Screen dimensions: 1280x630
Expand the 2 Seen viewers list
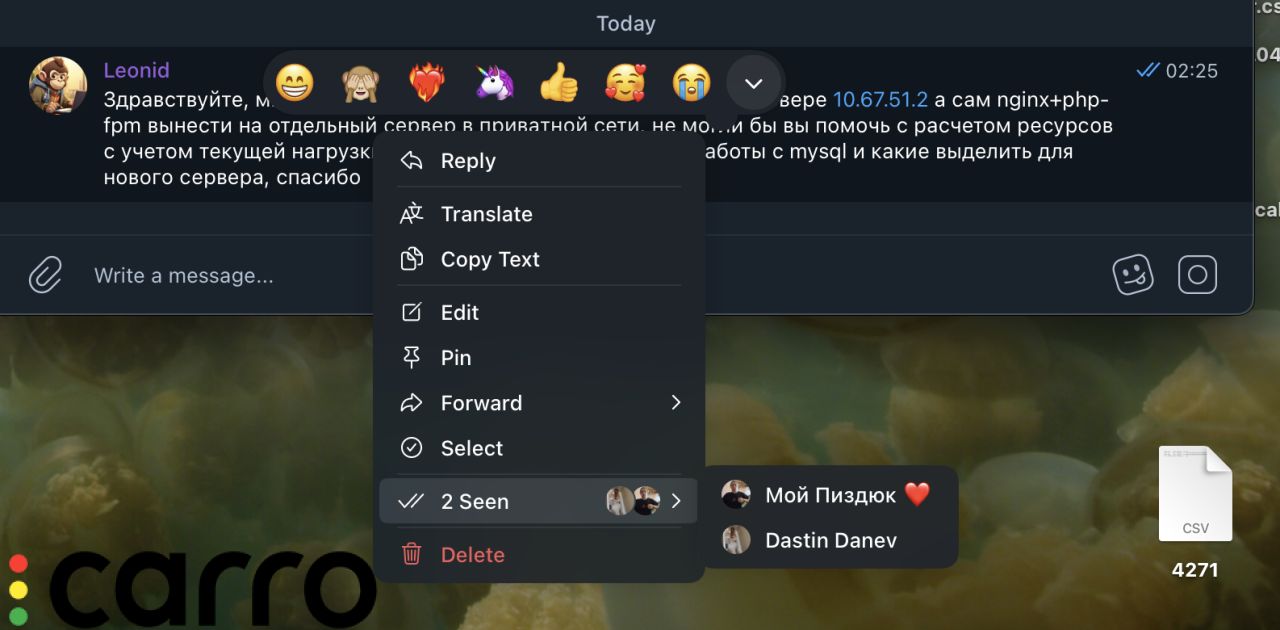pos(538,501)
